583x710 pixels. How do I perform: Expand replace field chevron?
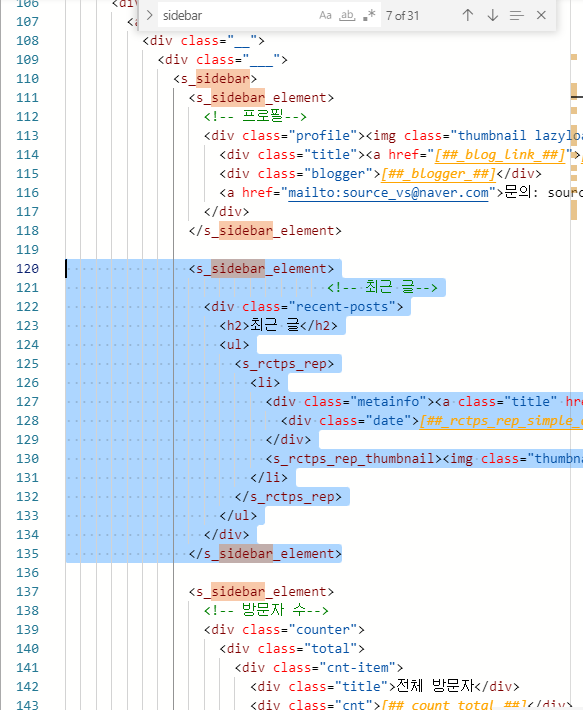click(x=149, y=15)
